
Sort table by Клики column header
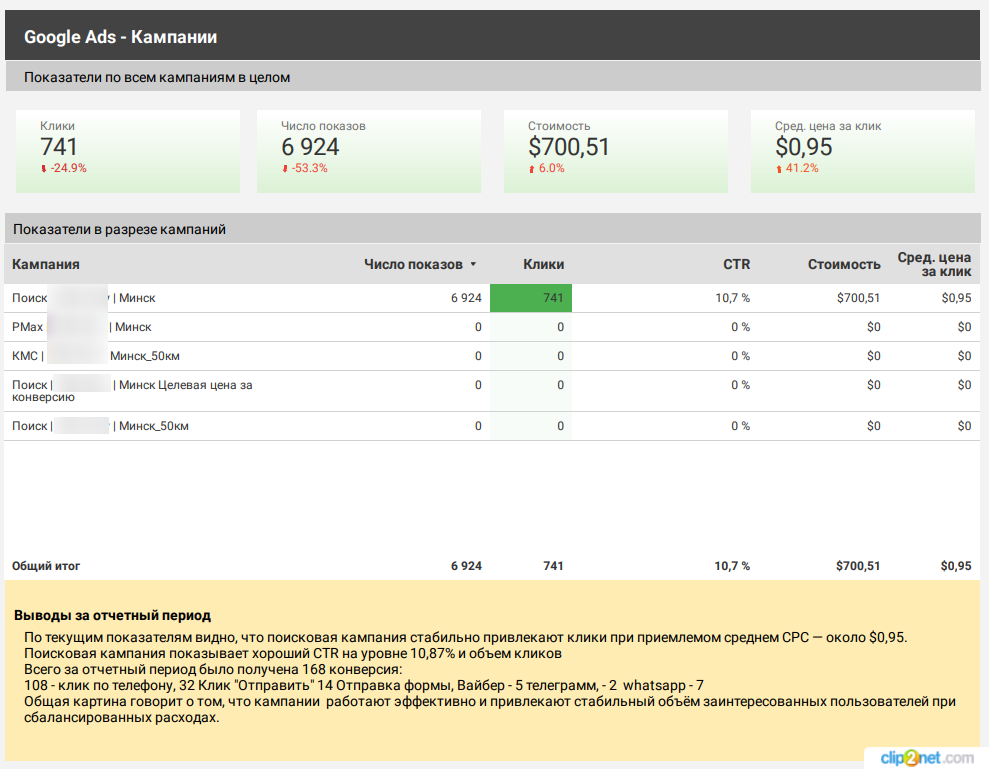click(543, 265)
